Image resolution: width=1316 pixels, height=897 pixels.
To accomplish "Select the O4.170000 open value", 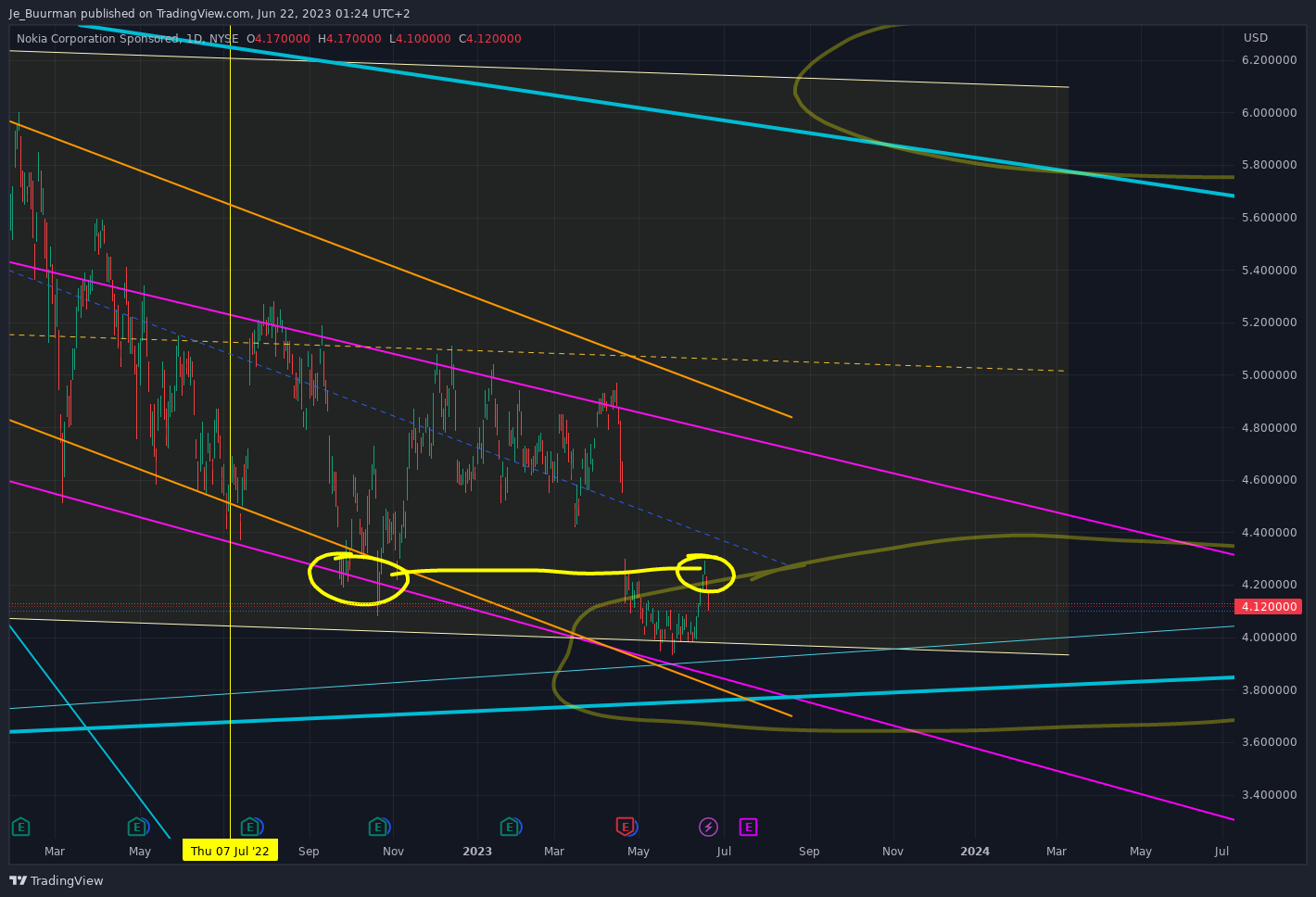I will click(278, 39).
